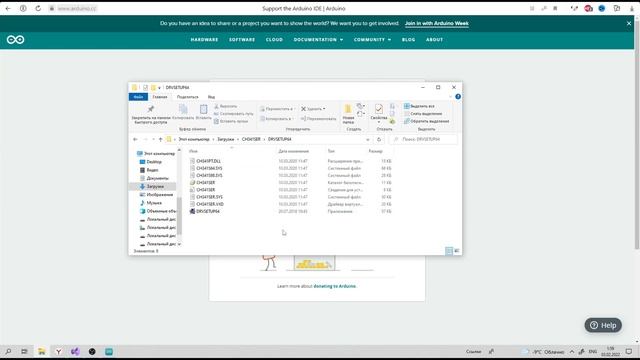Open Yandex browser from the taskbar
Viewport: 640px width, 360px height.
(58, 351)
